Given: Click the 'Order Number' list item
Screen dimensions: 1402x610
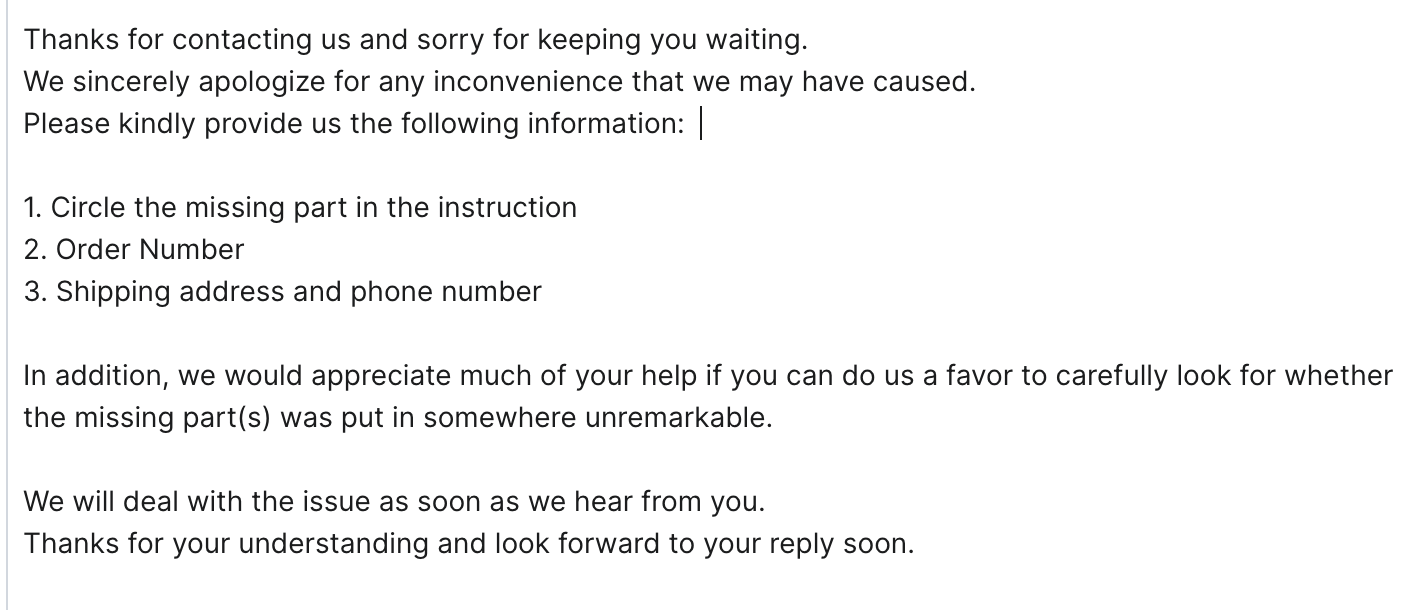Looking at the screenshot, I should [149, 250].
